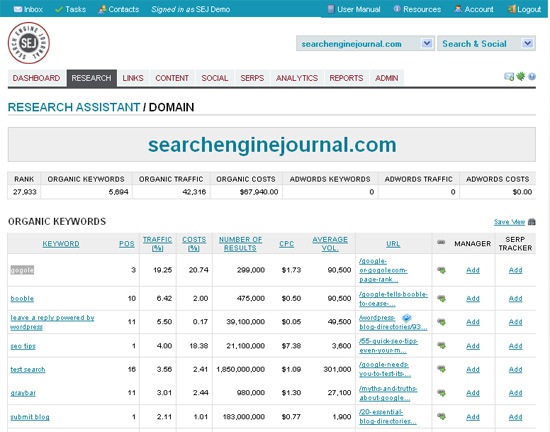
Task: Click green link icon in submit blog row
Action: [x=441, y=417]
